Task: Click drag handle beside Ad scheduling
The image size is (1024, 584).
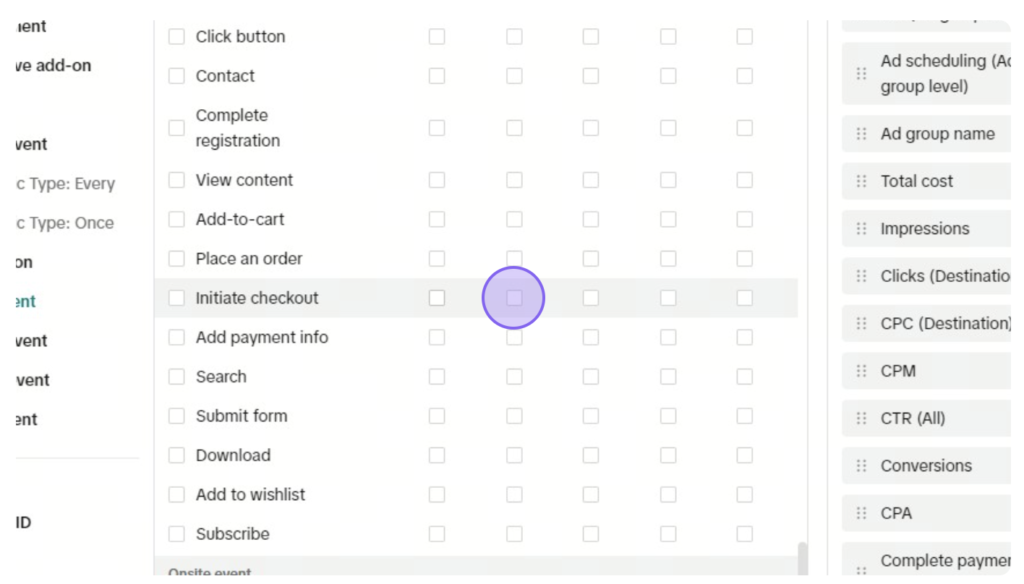Action: [x=861, y=74]
